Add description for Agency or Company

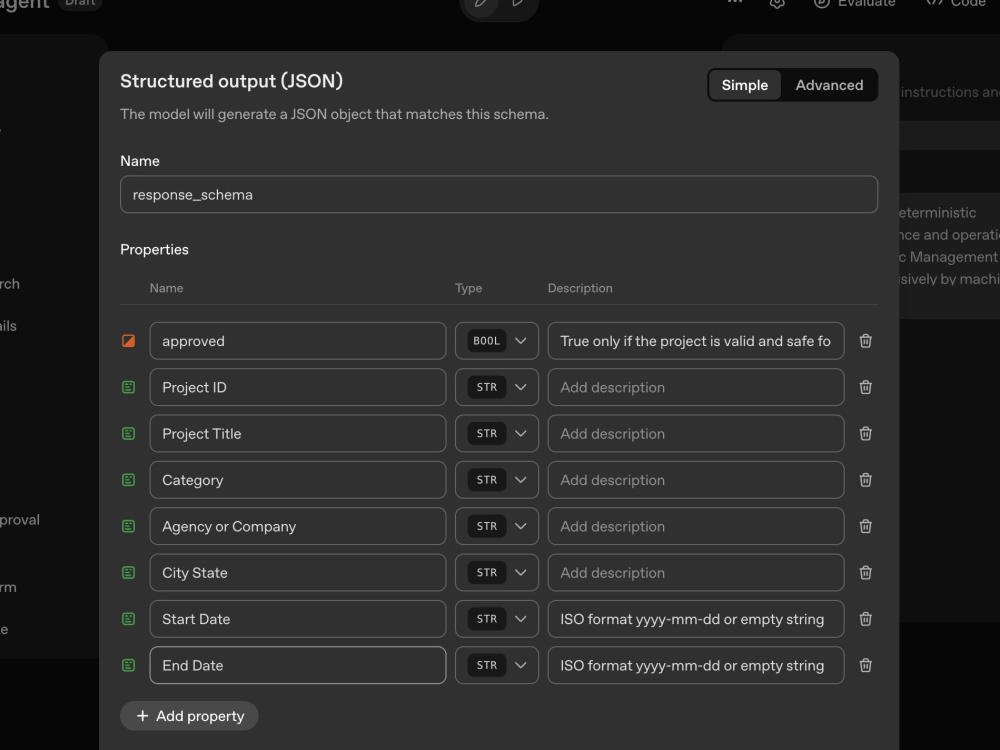click(696, 526)
